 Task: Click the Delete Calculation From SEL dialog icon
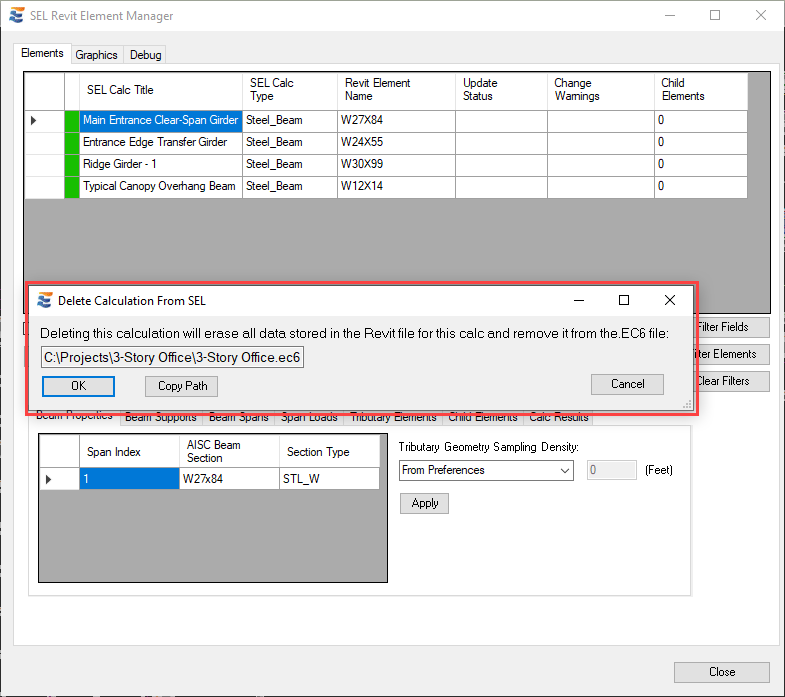45,300
